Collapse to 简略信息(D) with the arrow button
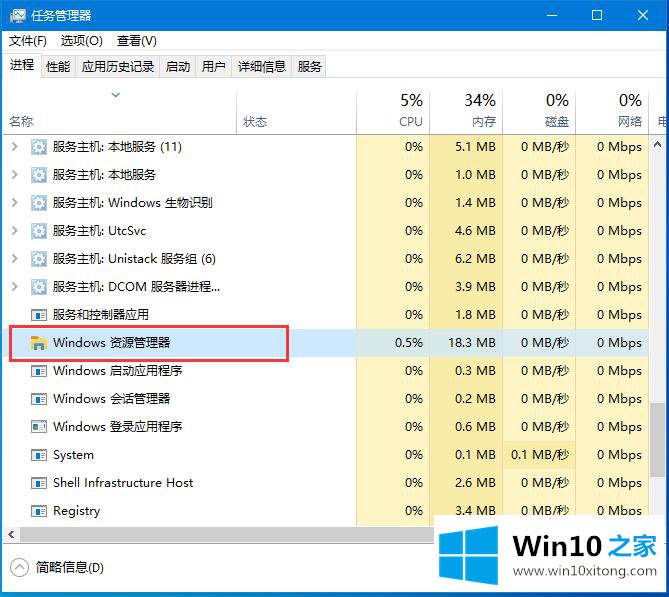 [x=19, y=568]
